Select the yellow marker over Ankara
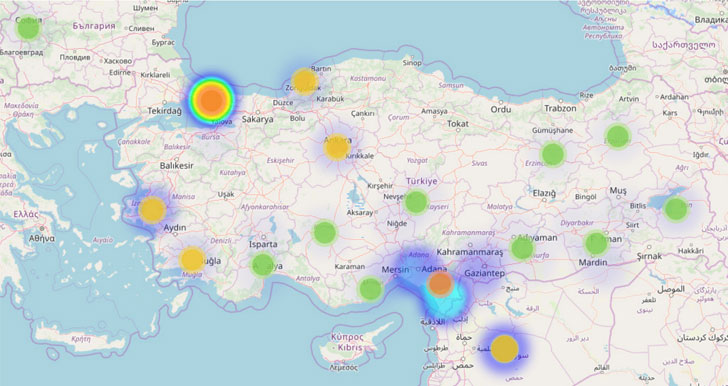The width and height of the screenshot is (728, 386). tap(337, 147)
